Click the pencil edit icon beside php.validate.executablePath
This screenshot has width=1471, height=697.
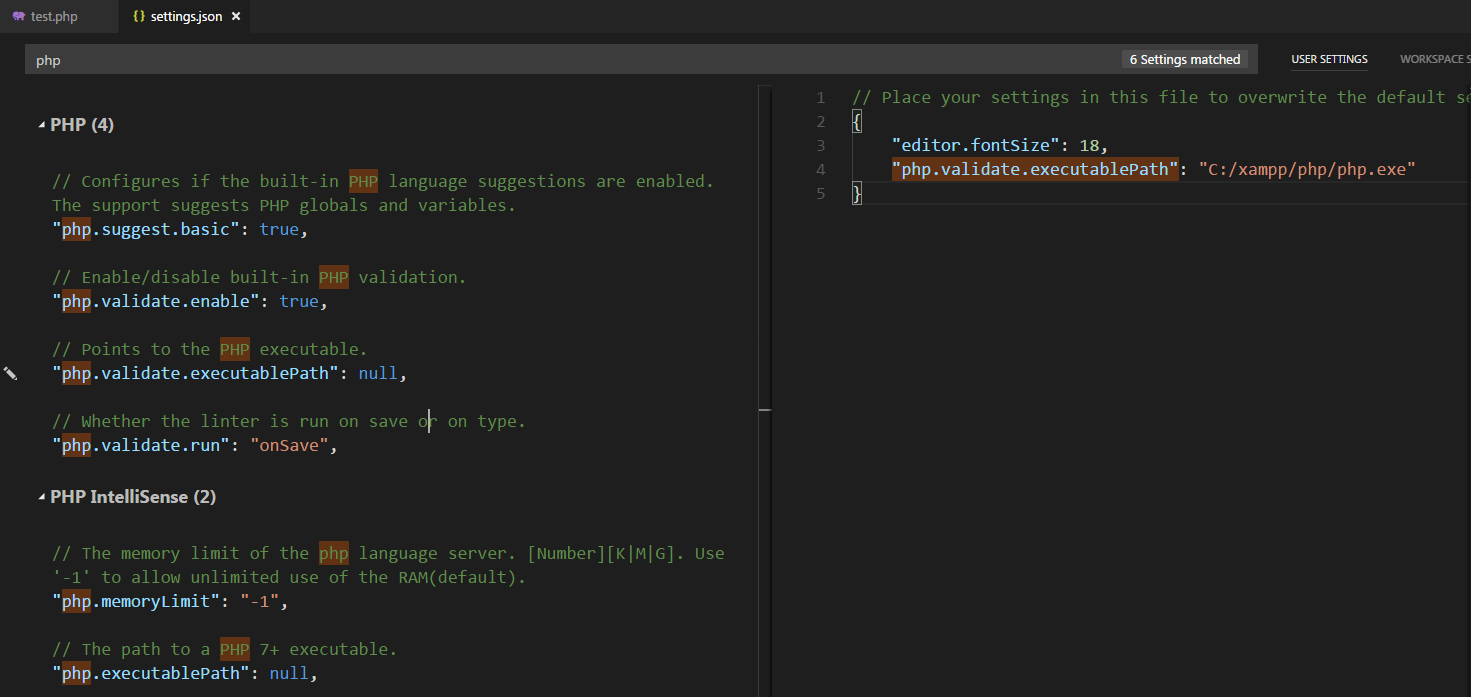click(12, 373)
